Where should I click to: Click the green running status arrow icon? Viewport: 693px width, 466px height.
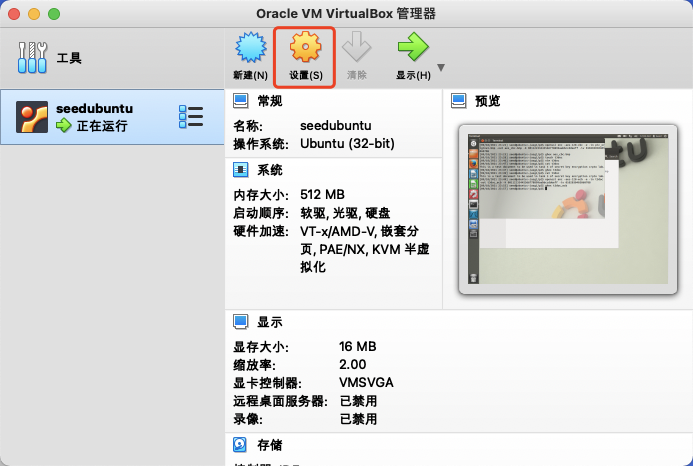(x=64, y=126)
